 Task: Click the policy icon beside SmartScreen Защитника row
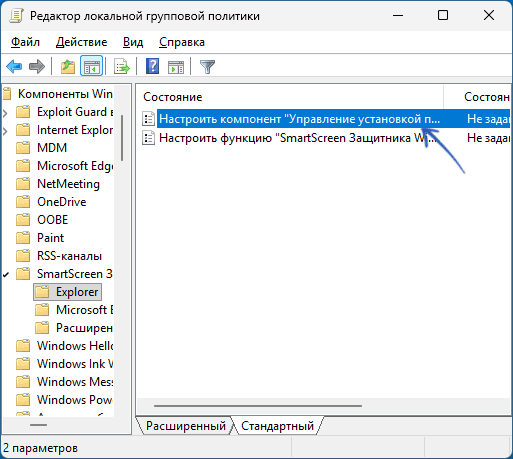pyautogui.click(x=148, y=138)
